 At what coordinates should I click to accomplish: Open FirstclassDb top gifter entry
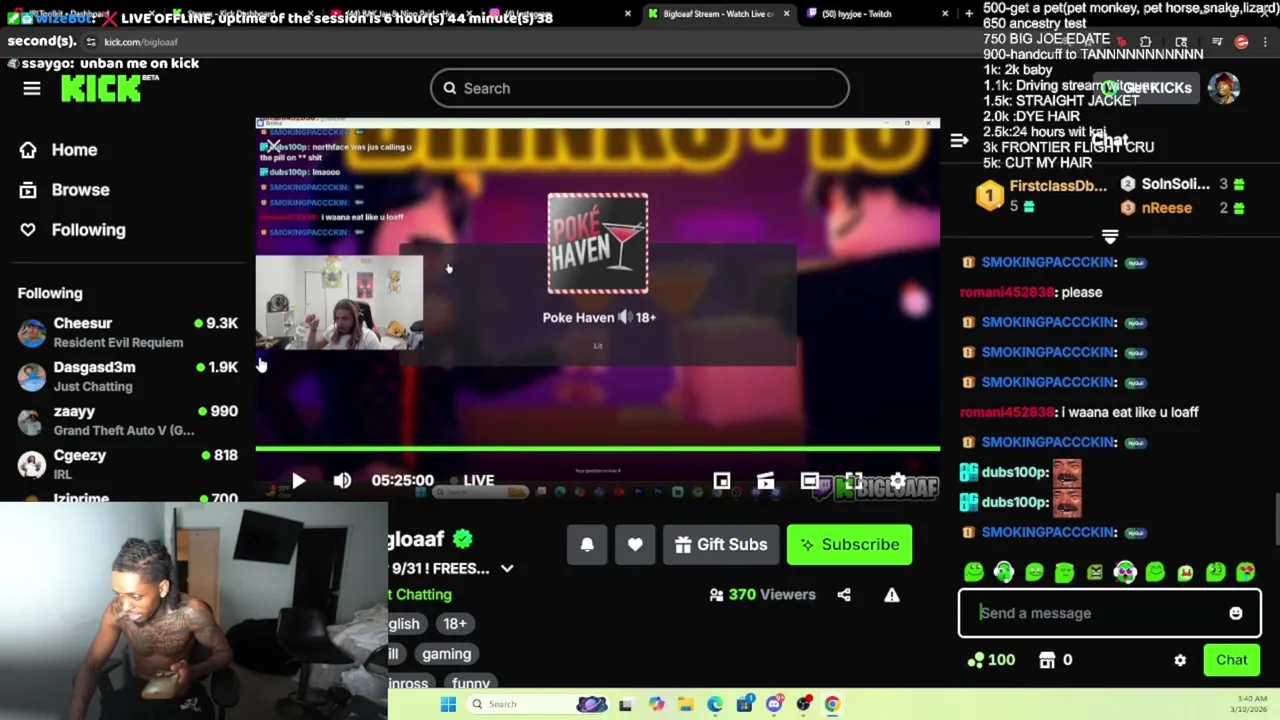[x=1042, y=195]
